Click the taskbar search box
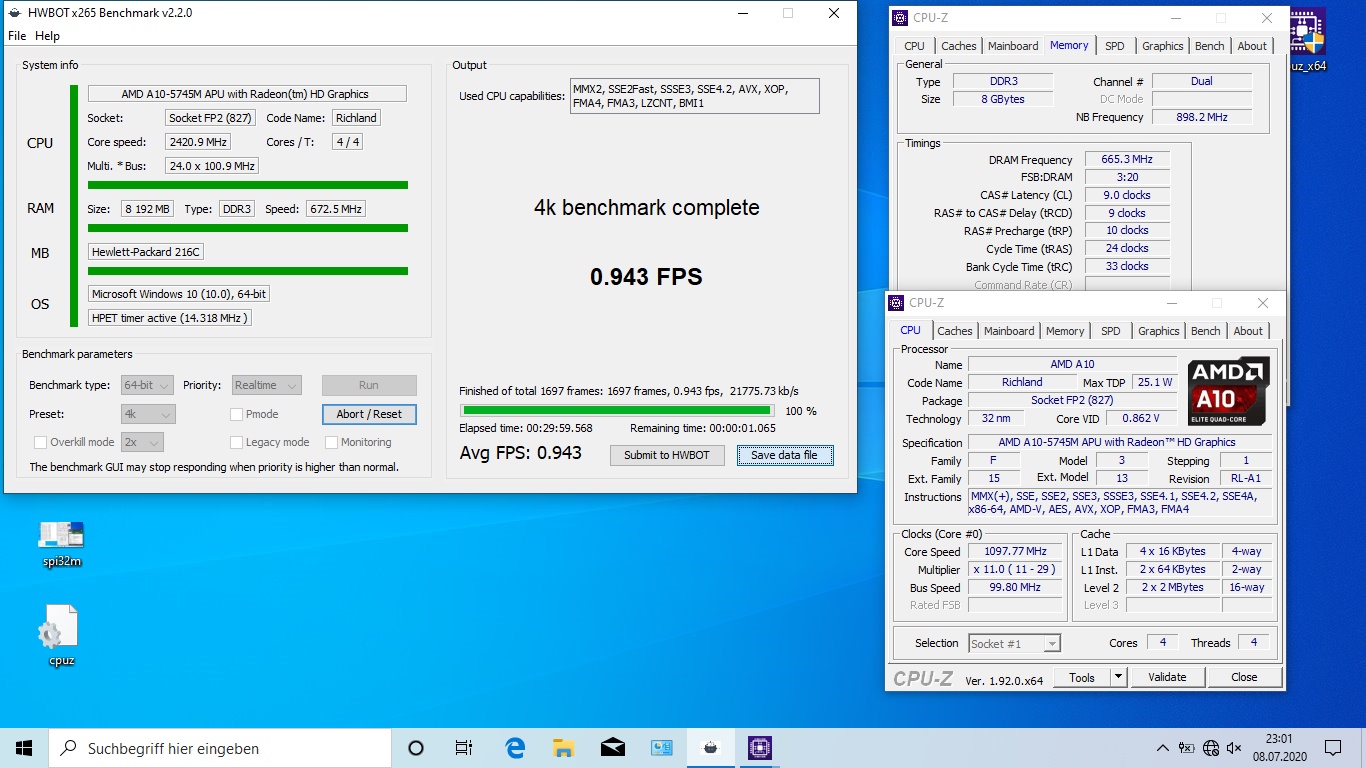 (x=220, y=748)
